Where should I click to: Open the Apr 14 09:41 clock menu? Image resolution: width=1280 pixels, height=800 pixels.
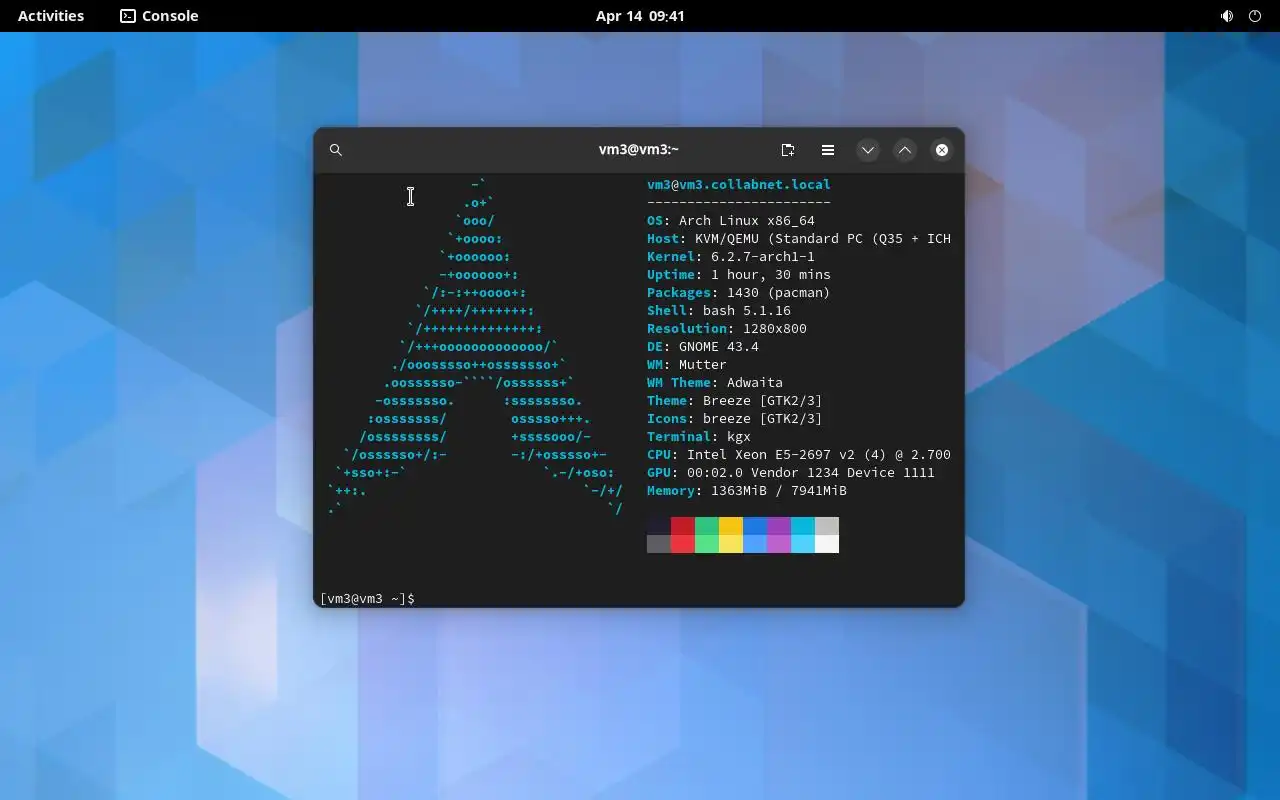click(640, 16)
